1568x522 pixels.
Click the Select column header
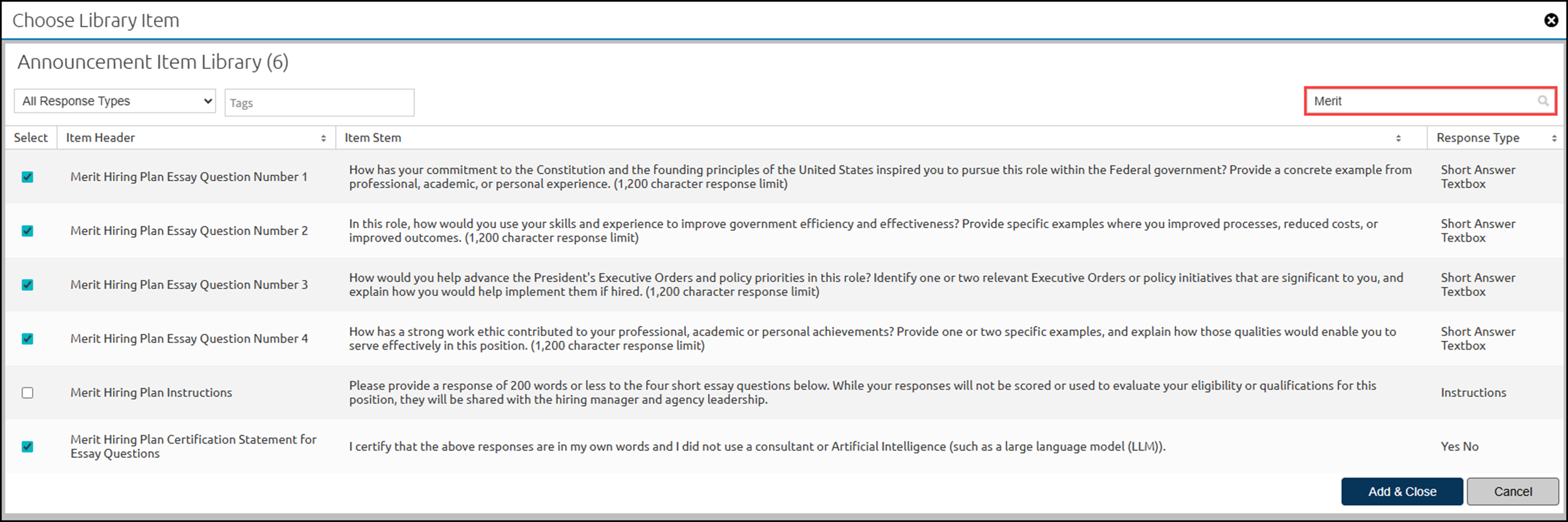(x=31, y=138)
